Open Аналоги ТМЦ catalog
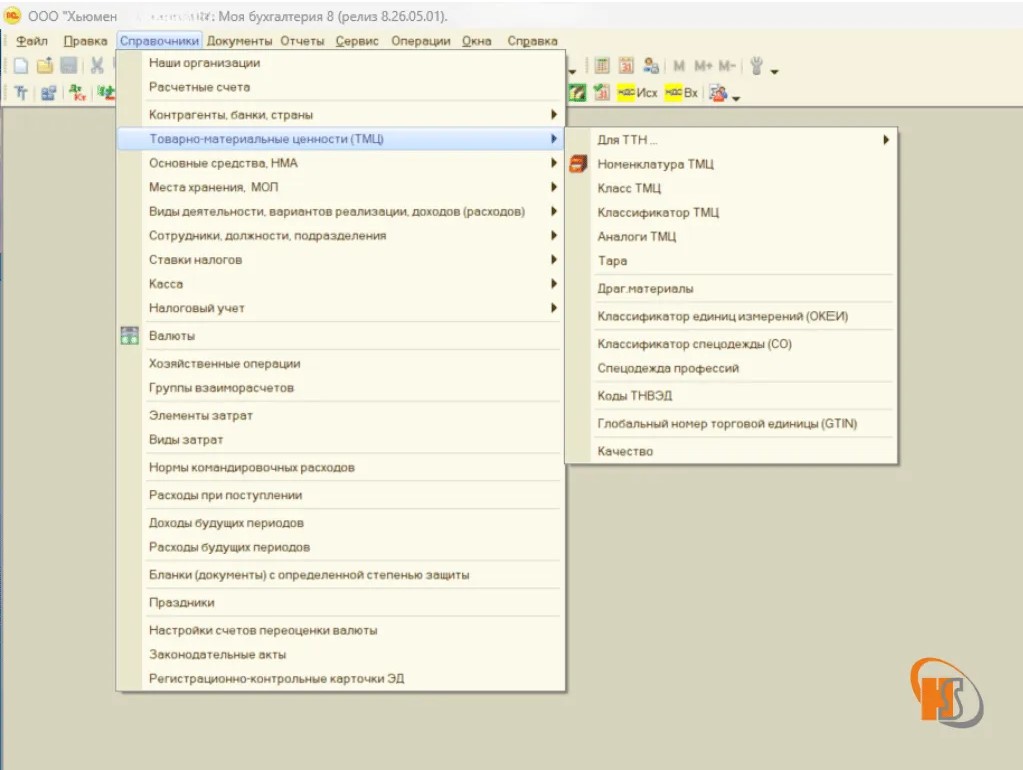This screenshot has width=1023, height=770. click(x=731, y=236)
